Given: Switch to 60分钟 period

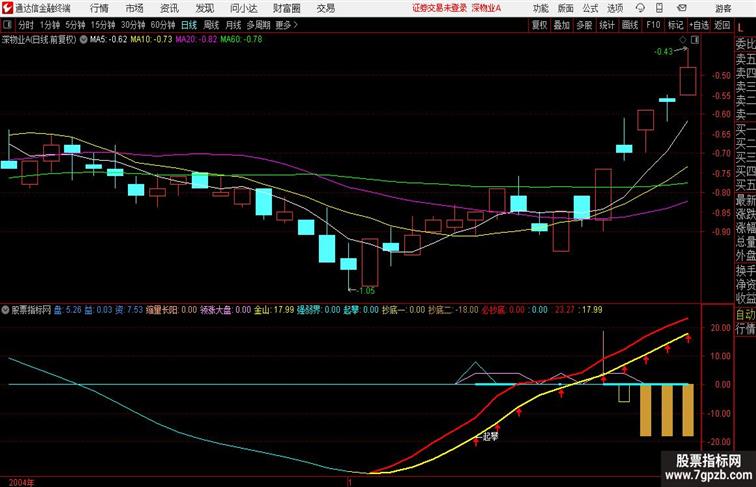Looking at the screenshot, I should click(163, 25).
